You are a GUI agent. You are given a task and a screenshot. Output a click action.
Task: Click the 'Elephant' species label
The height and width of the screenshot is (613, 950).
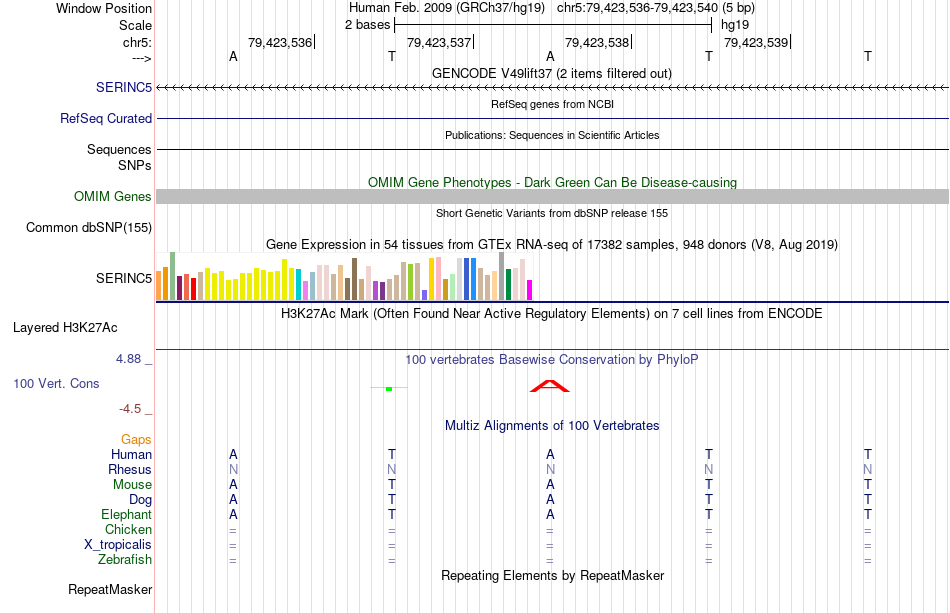click(x=127, y=514)
